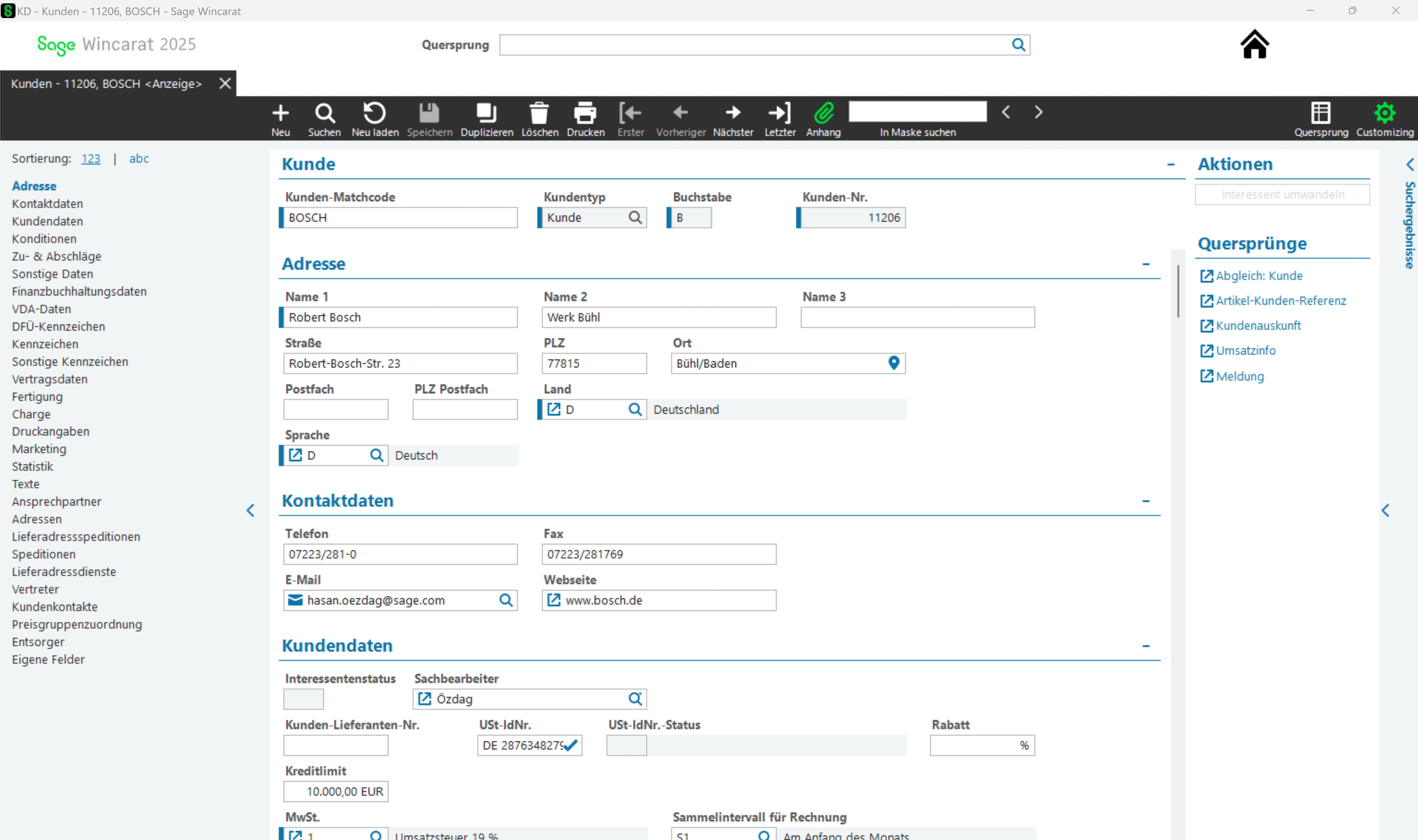Open Land lookup magnifier

coord(634,409)
